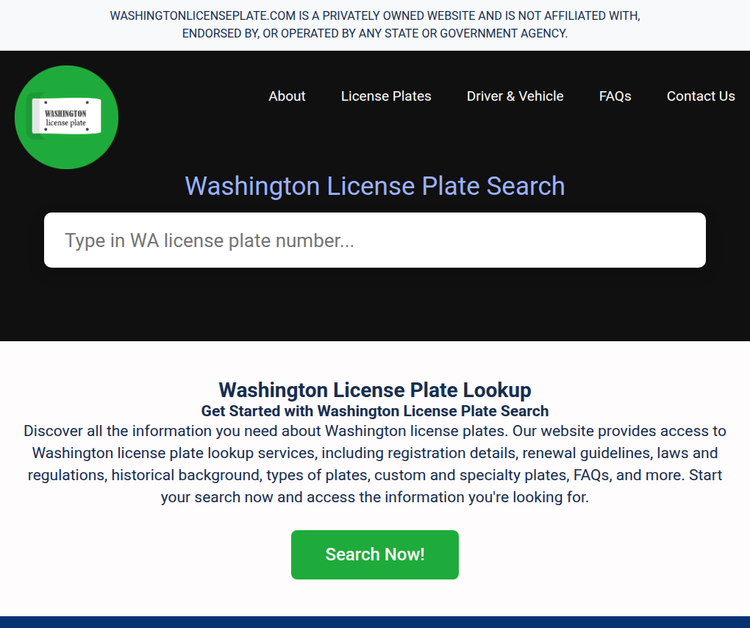Select Driver & Vehicle in navigation
Image resolution: width=750 pixels, height=628 pixels.
click(515, 96)
